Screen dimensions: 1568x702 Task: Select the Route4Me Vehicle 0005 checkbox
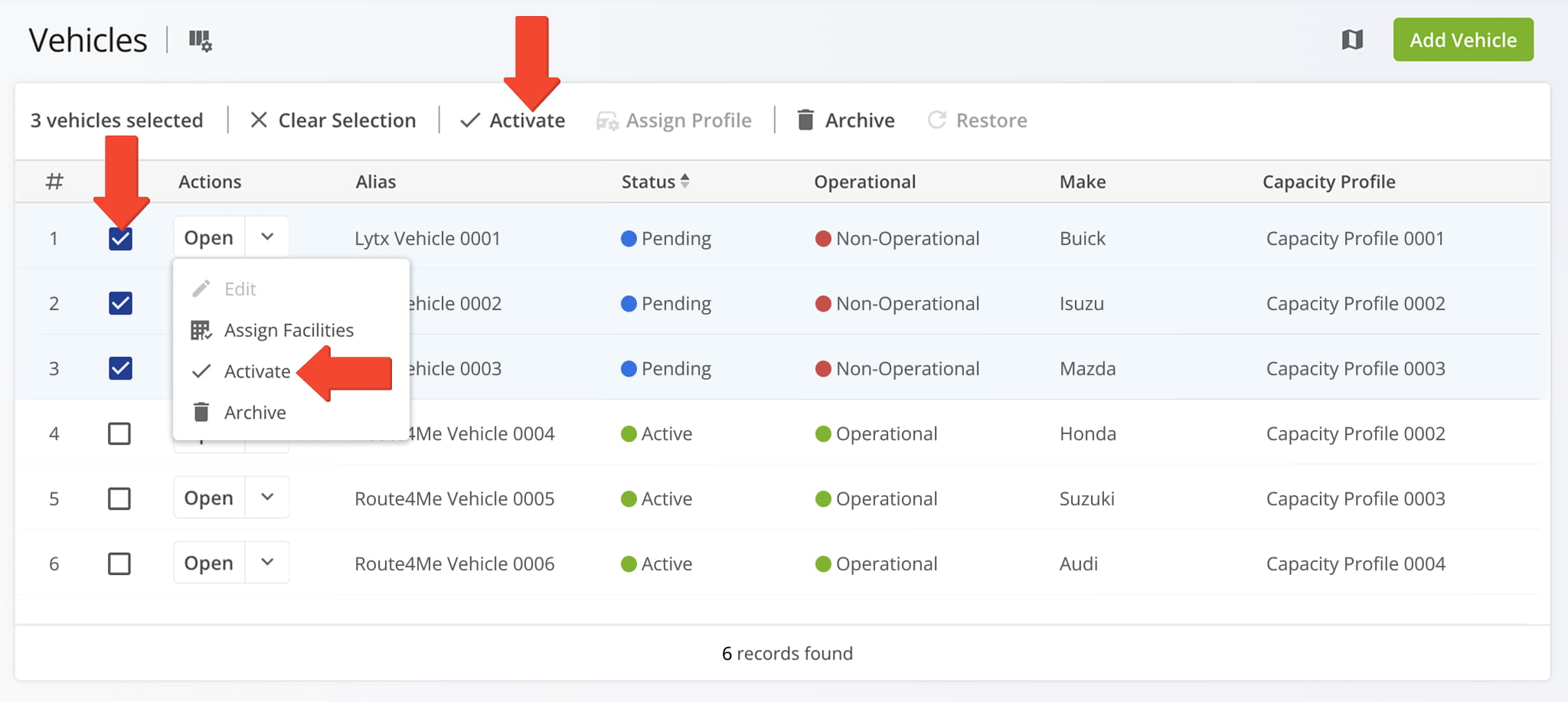click(x=119, y=499)
